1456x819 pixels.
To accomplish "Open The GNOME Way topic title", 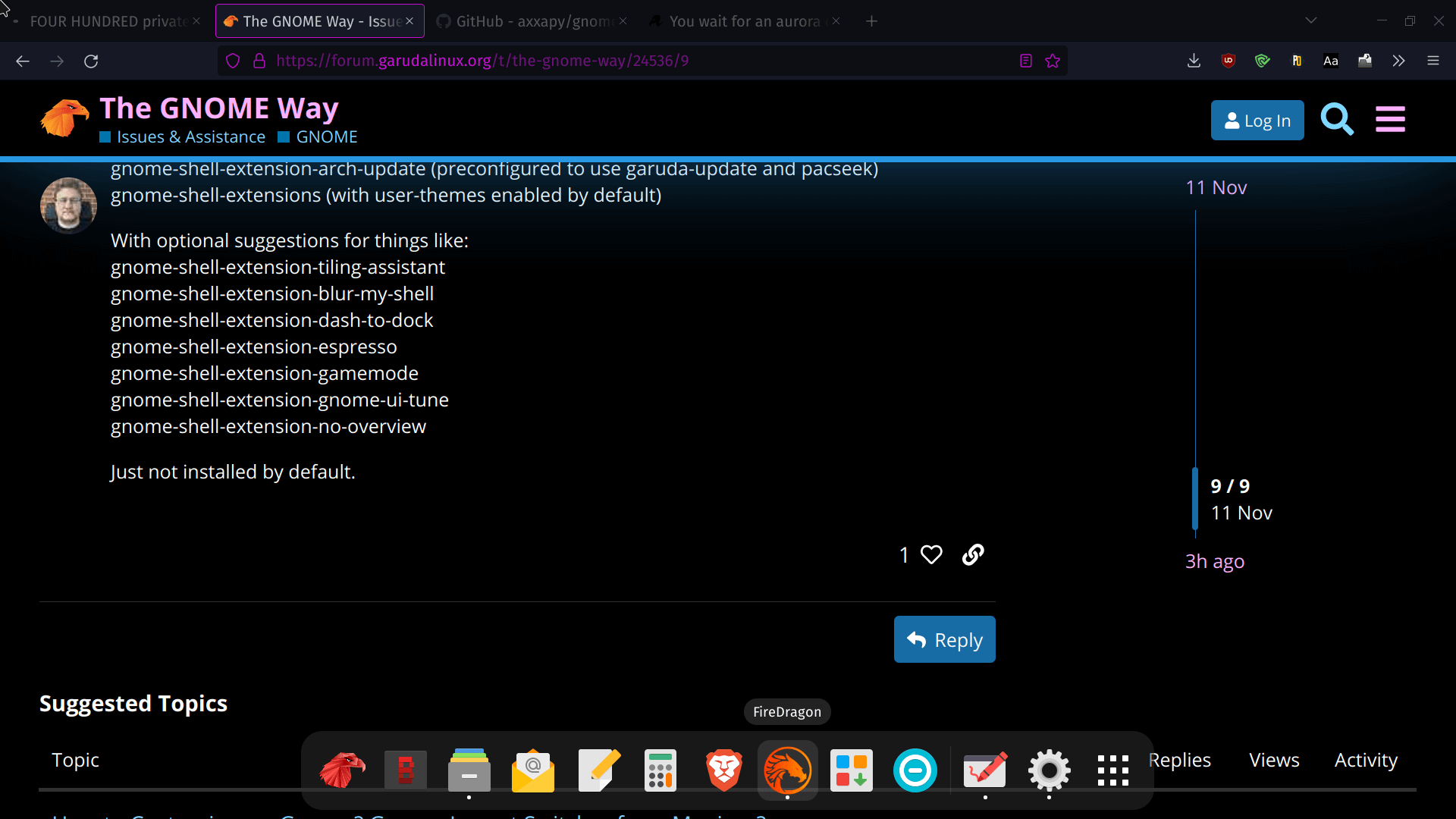I will 219,108.
